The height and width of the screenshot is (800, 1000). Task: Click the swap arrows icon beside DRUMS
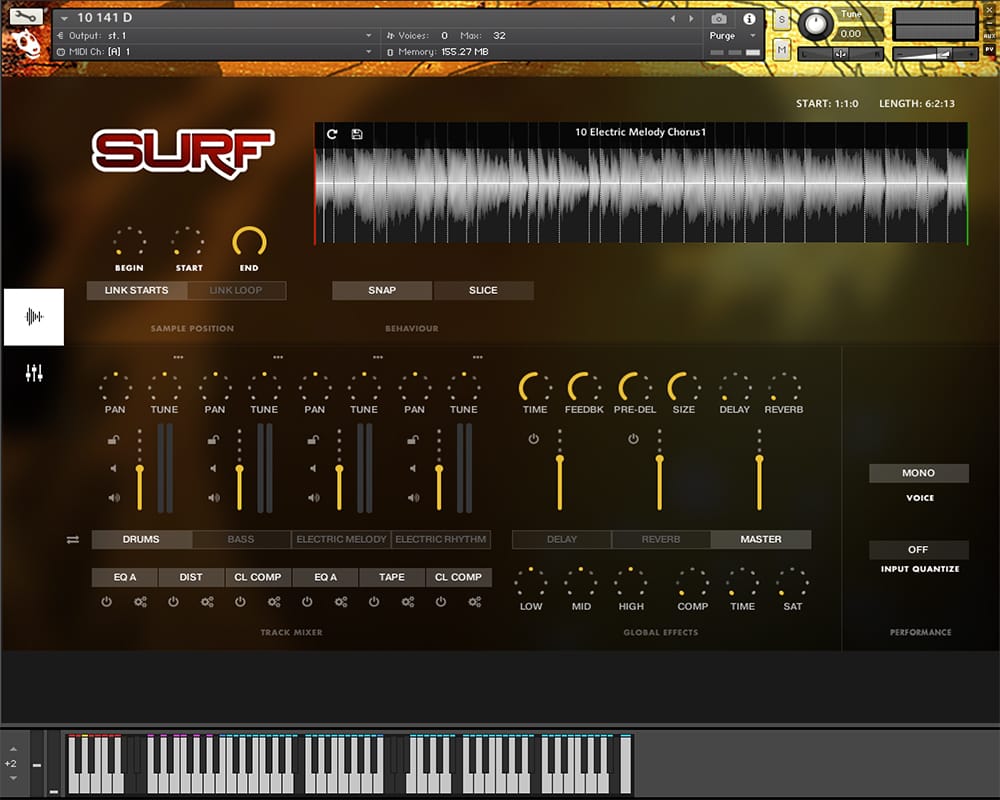[73, 540]
